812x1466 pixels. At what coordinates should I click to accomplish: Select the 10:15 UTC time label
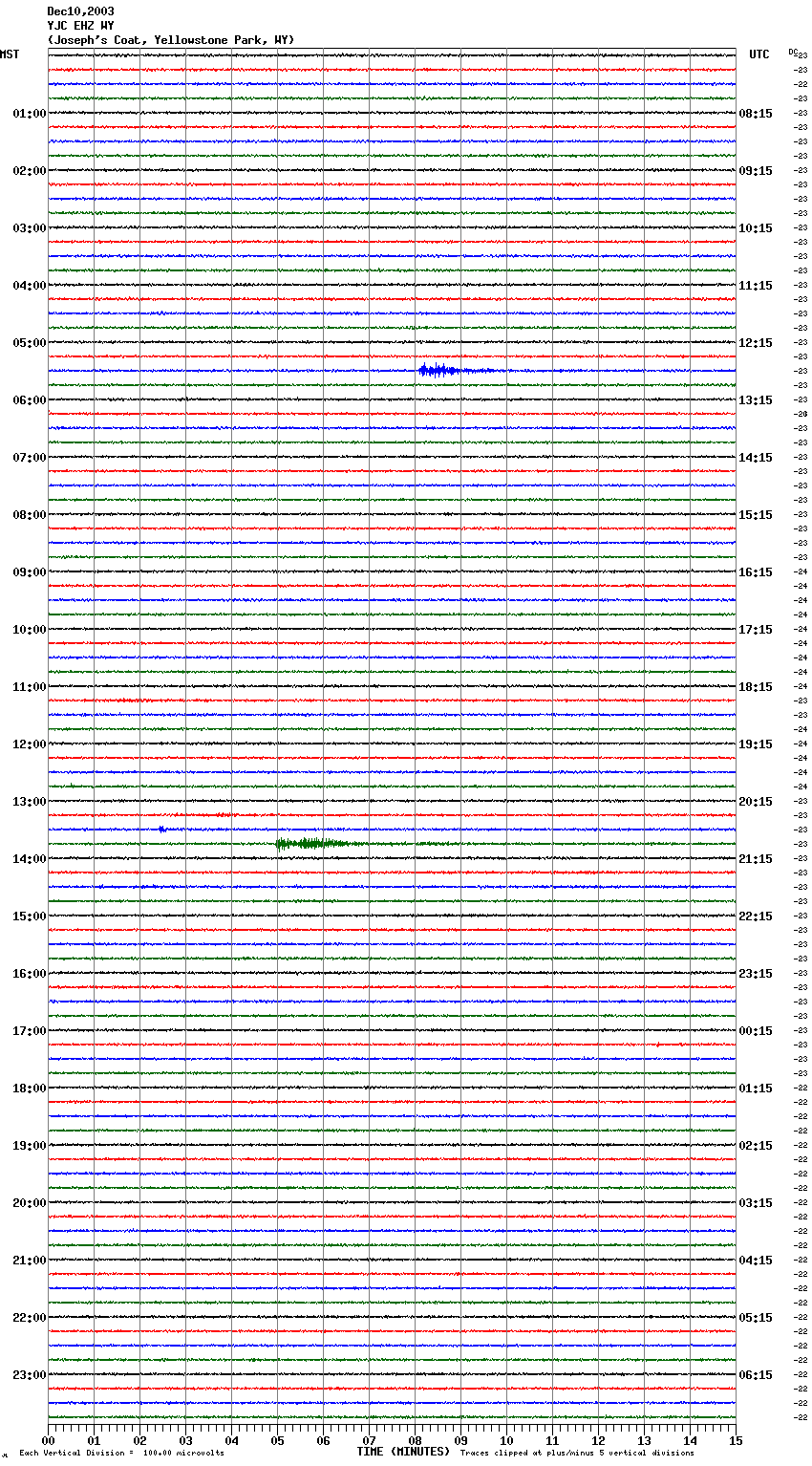coord(756,228)
